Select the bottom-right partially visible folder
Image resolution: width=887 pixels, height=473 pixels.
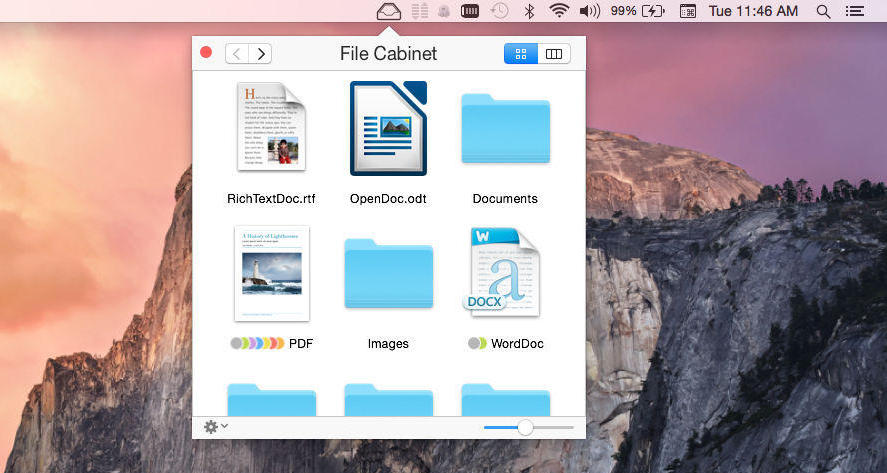(x=505, y=400)
